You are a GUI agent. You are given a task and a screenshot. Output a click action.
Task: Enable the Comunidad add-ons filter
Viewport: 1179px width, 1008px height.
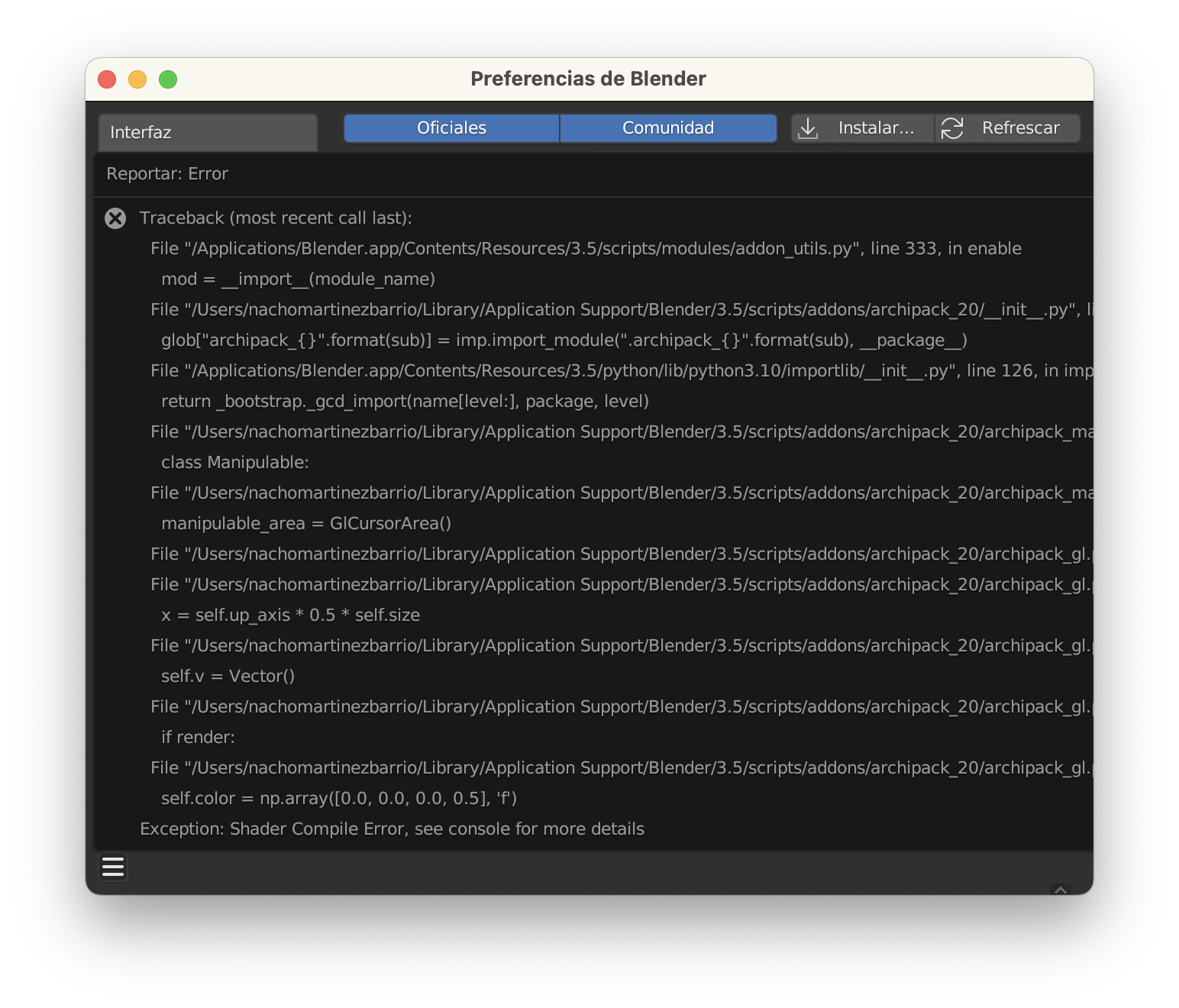(x=668, y=128)
